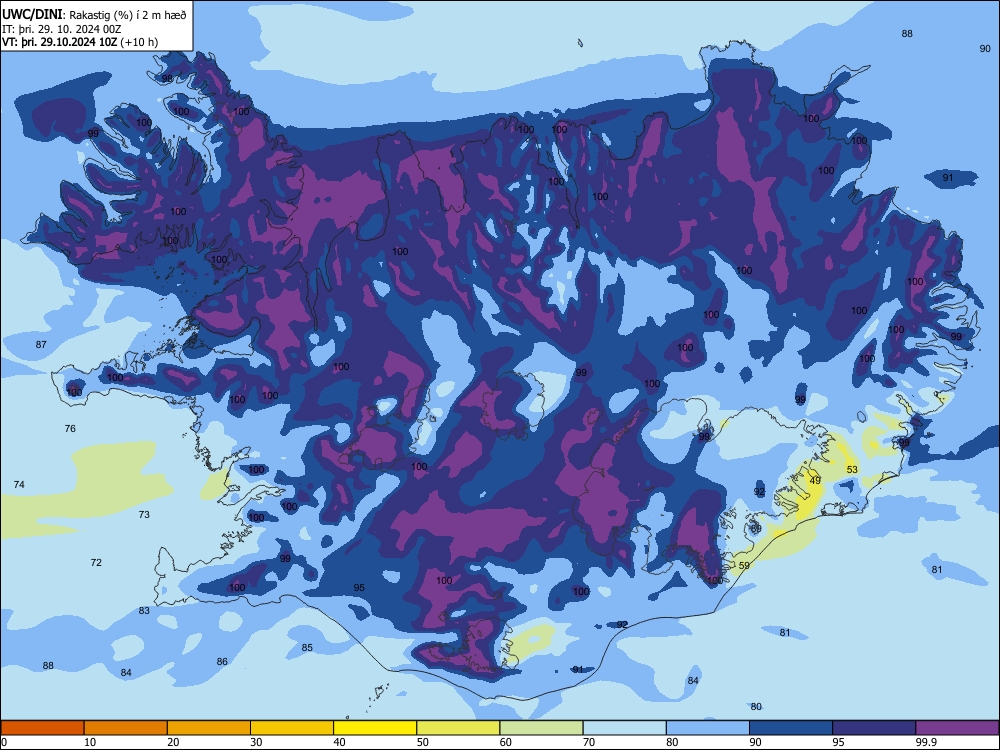Select the legend tick label '20'

pos(173,742)
